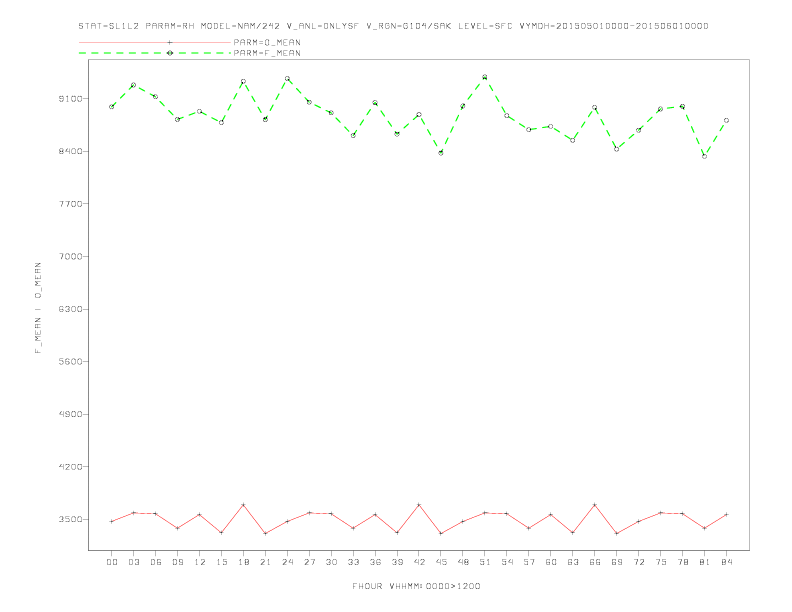792x612 pixels.
Task: Click the green F_MEAN data point at hour 81
Action: (705, 157)
